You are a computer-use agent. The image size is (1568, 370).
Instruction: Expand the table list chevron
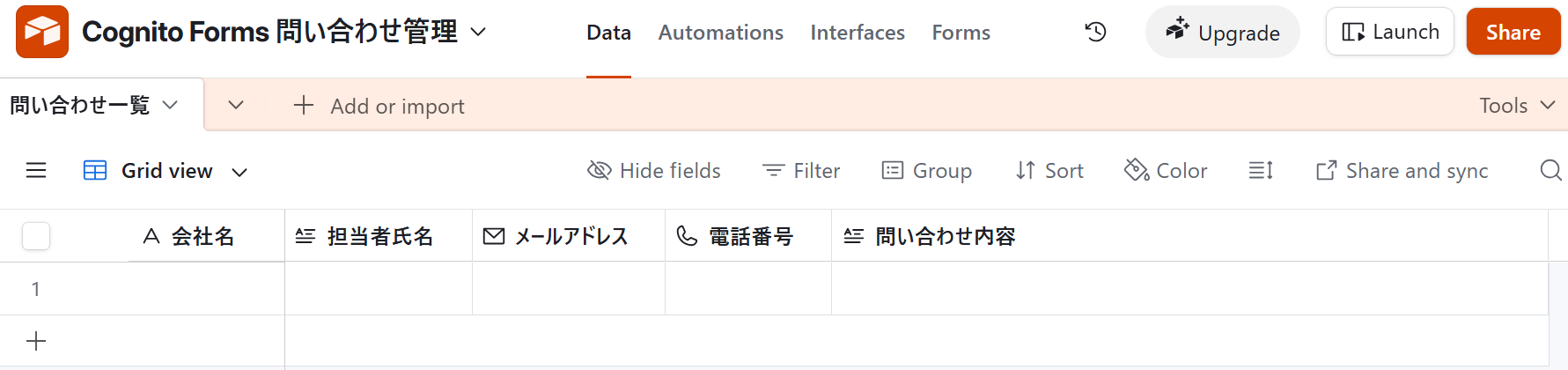click(x=235, y=105)
